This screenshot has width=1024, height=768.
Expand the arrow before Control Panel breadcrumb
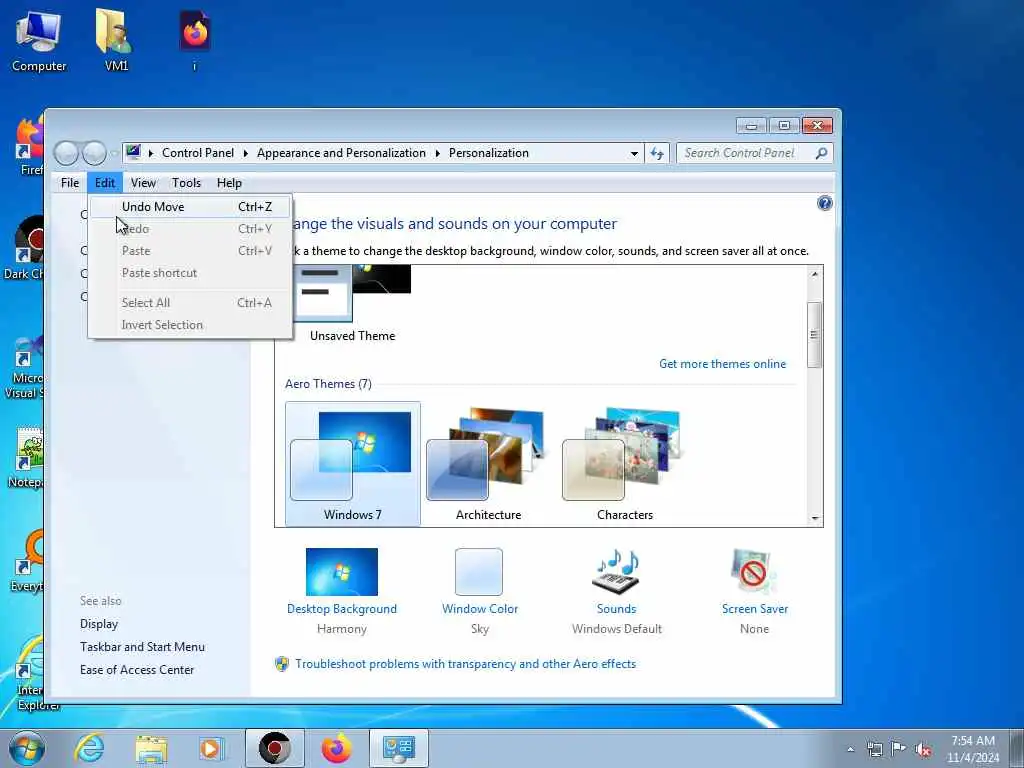[x=151, y=153]
